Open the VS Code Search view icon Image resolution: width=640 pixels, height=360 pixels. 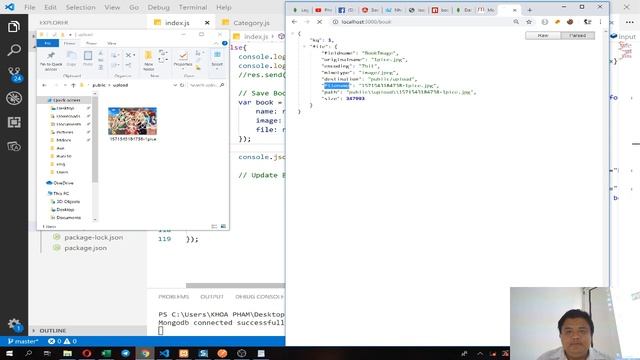click(14, 50)
